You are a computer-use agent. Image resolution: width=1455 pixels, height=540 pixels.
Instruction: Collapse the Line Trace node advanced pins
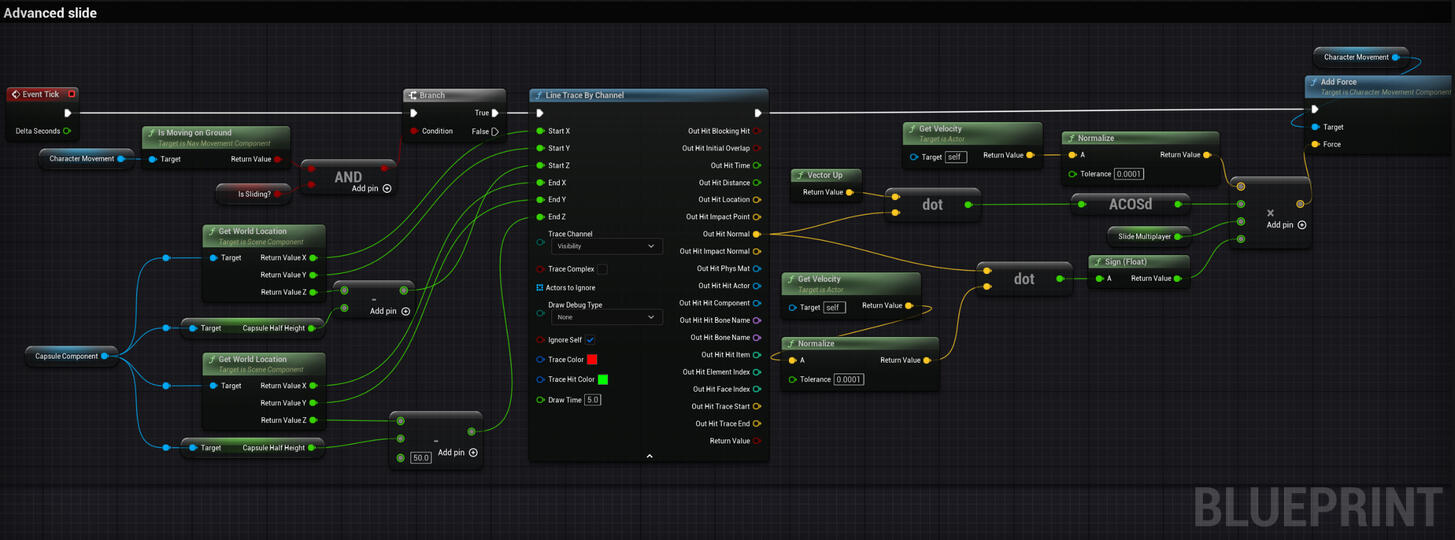[649, 456]
